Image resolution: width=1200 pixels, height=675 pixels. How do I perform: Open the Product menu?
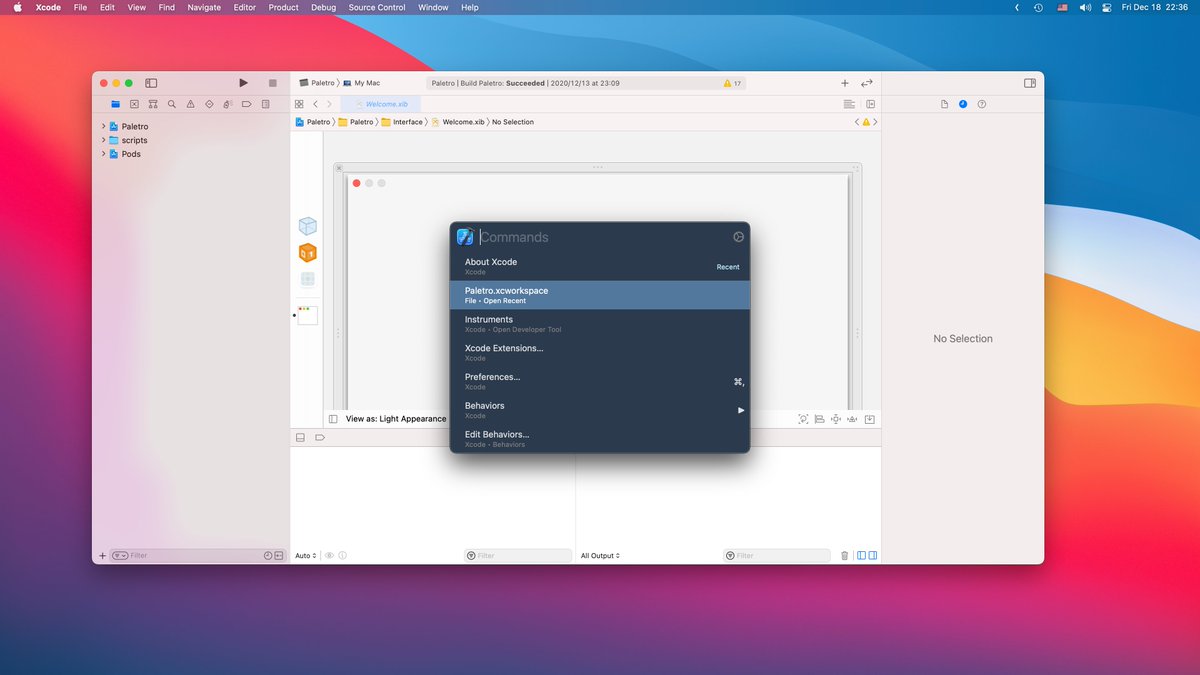tap(283, 7)
